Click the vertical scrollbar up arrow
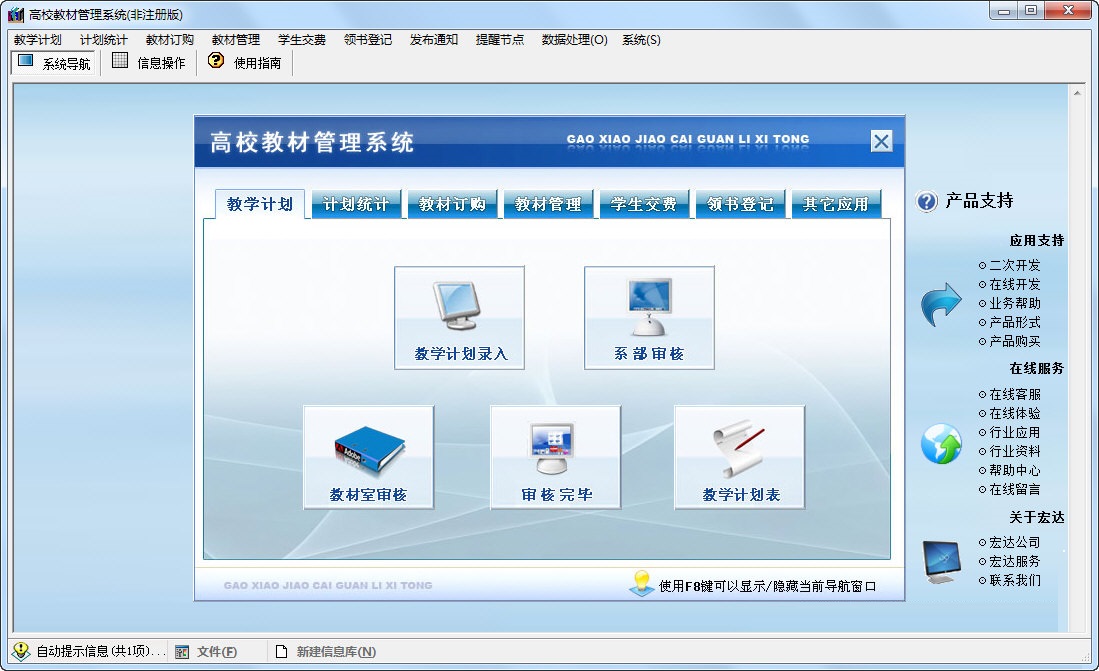 [x=1077, y=93]
